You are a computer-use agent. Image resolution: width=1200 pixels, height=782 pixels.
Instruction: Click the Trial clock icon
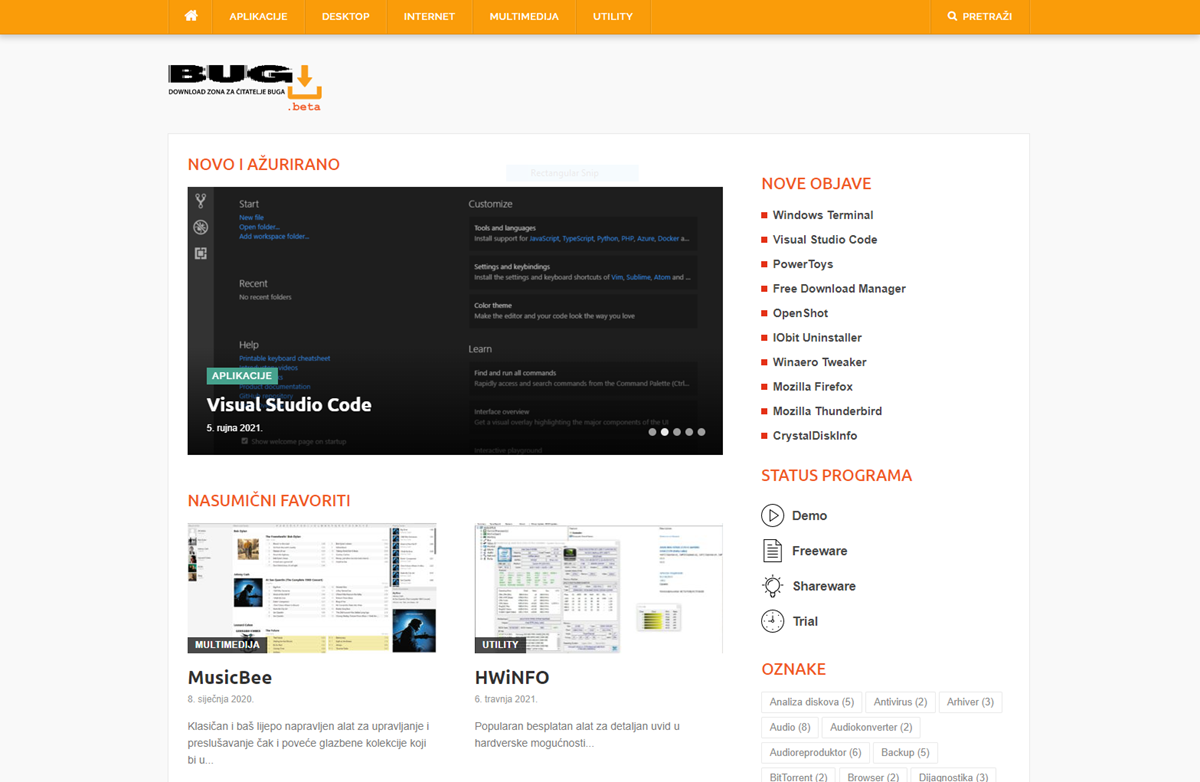pyautogui.click(x=772, y=621)
